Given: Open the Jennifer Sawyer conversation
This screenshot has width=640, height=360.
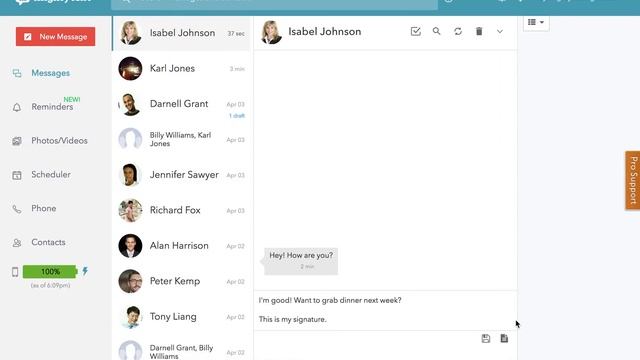Looking at the screenshot, I should point(181,175).
